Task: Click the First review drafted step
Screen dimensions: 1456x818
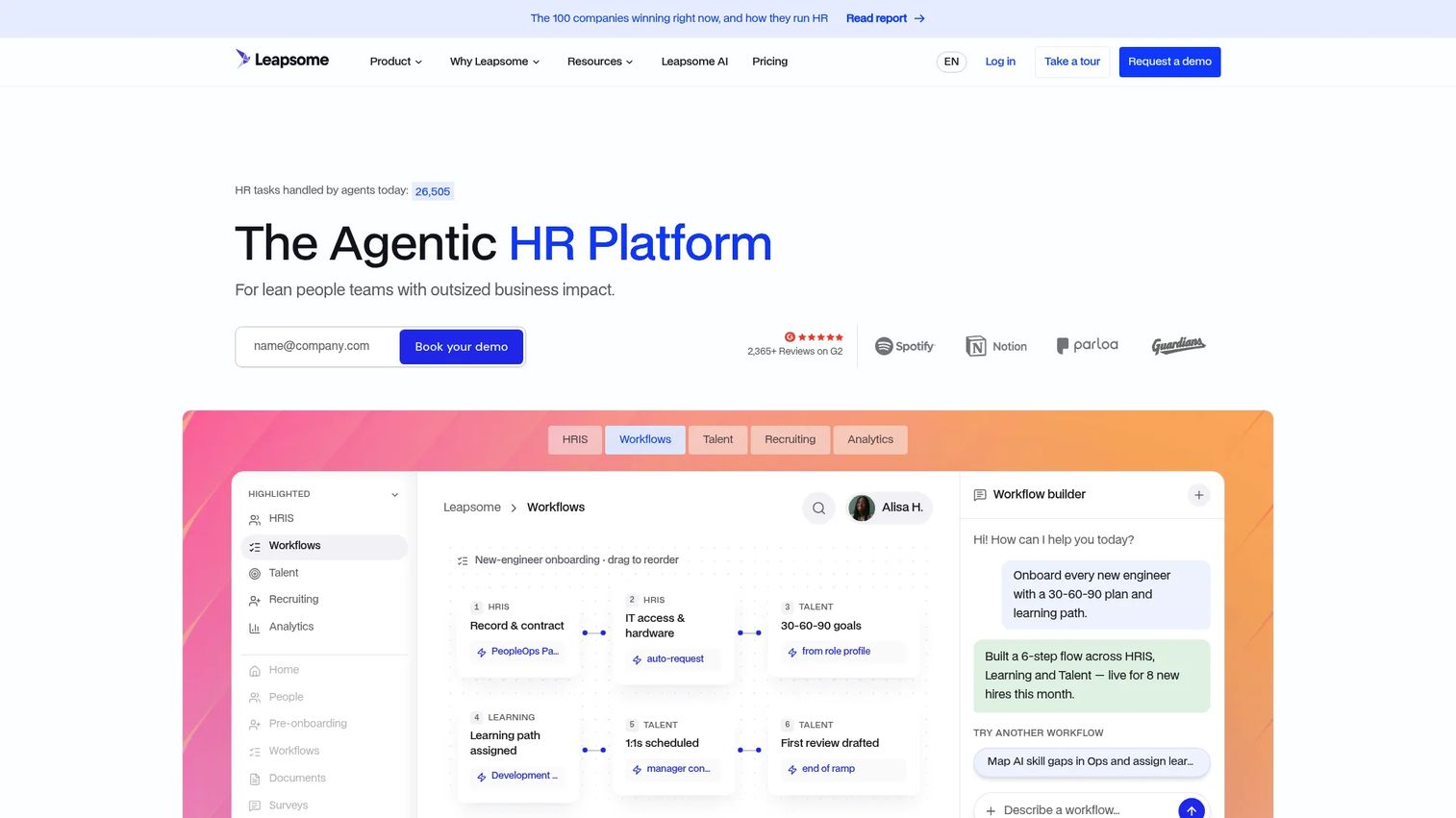Action: (x=843, y=750)
